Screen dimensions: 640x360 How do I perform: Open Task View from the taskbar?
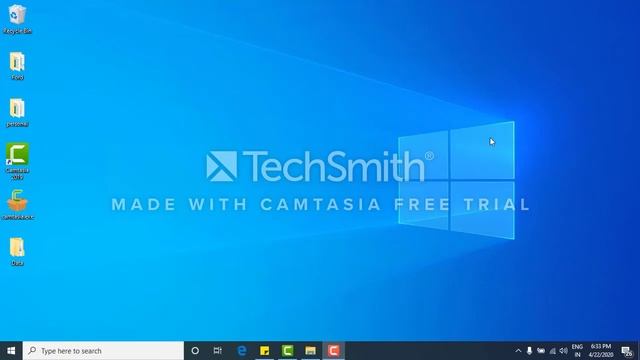(218, 351)
